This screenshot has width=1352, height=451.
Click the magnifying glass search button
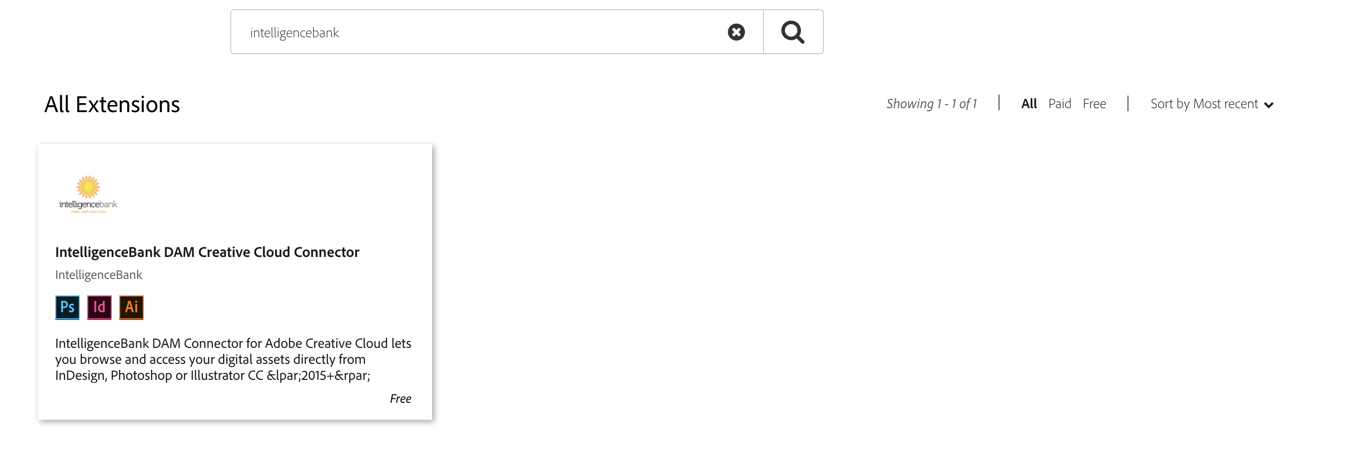[x=793, y=32]
